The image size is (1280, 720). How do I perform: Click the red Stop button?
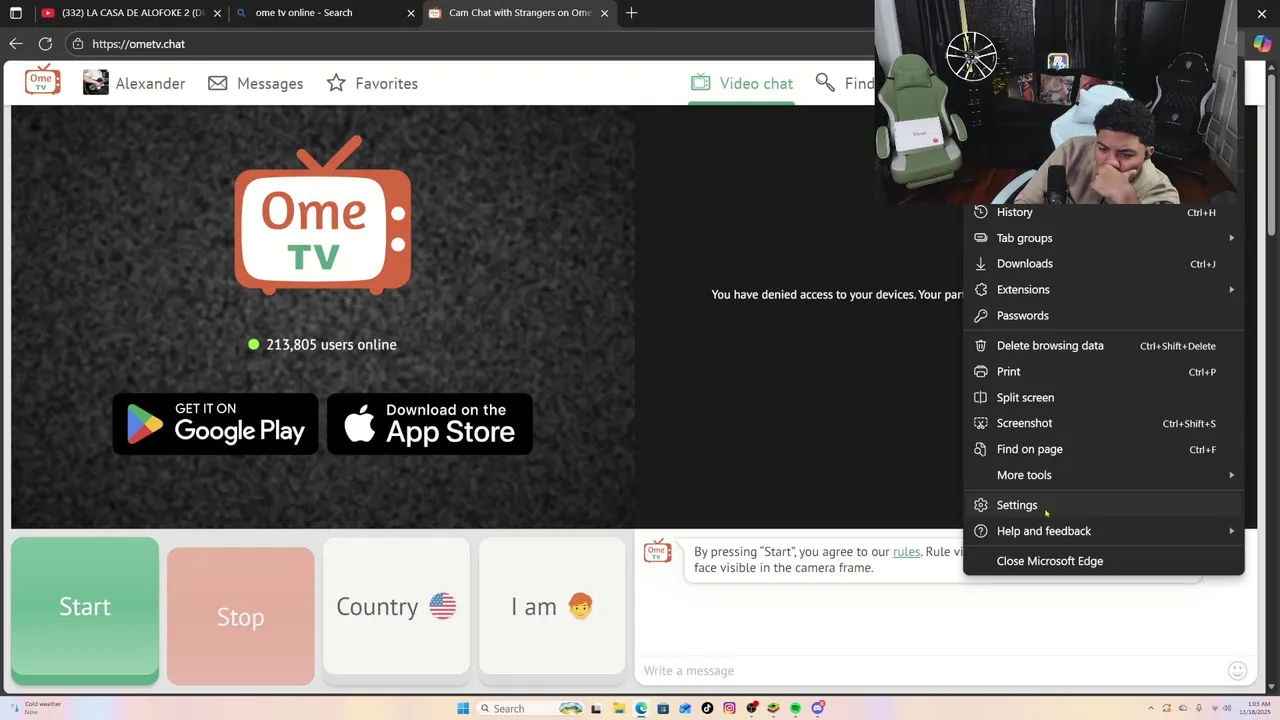click(x=240, y=617)
